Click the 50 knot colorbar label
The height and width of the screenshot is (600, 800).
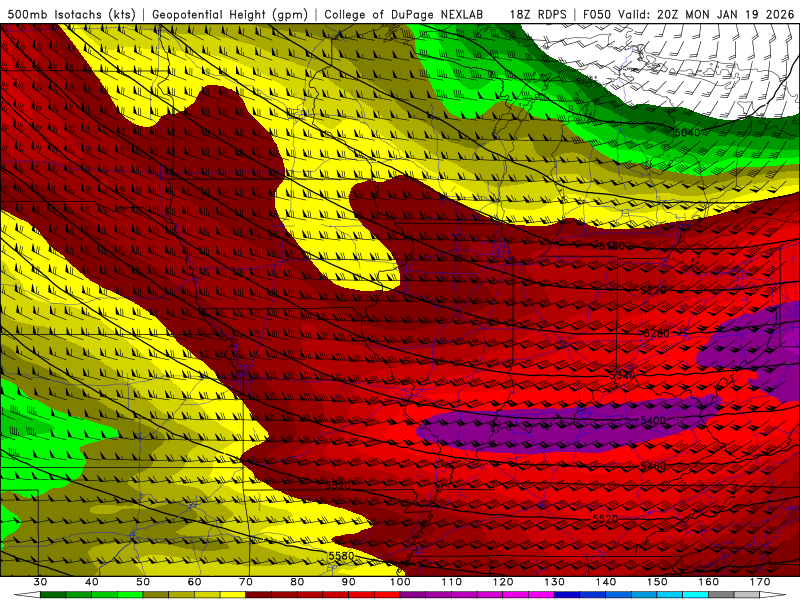[143, 582]
